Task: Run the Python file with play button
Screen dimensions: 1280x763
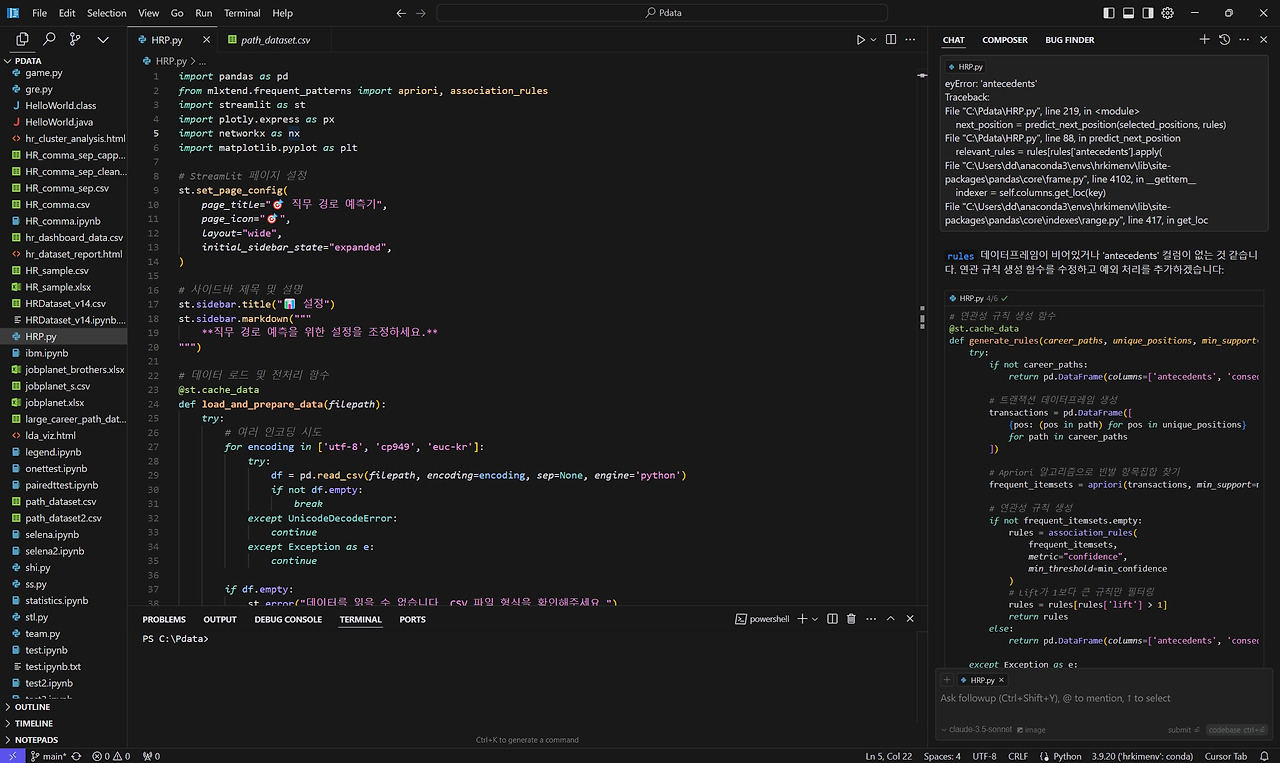Action: point(860,40)
